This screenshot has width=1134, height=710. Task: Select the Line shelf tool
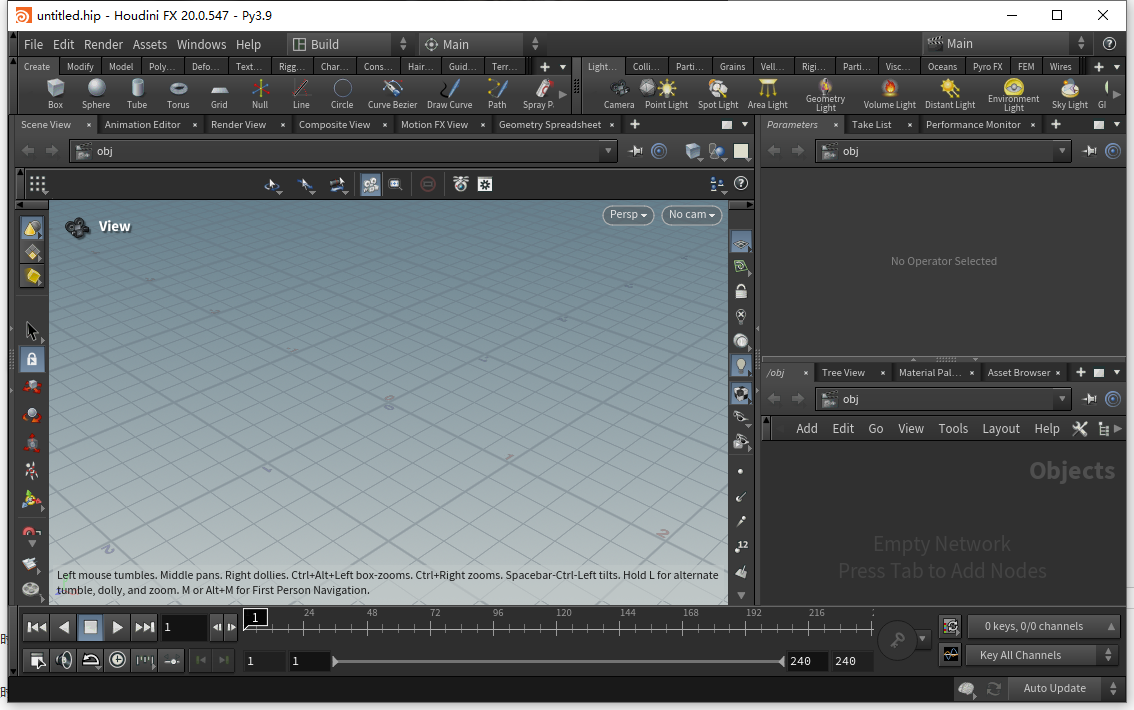pyautogui.click(x=301, y=94)
